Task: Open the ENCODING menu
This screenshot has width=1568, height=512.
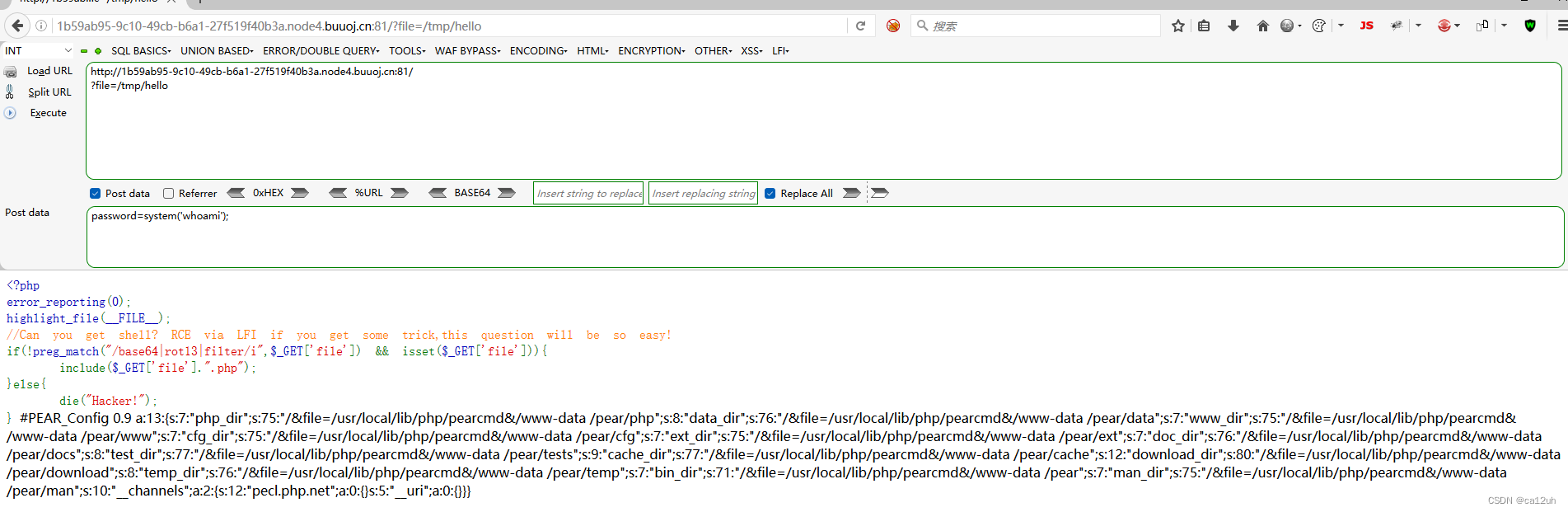Action: pyautogui.click(x=538, y=51)
